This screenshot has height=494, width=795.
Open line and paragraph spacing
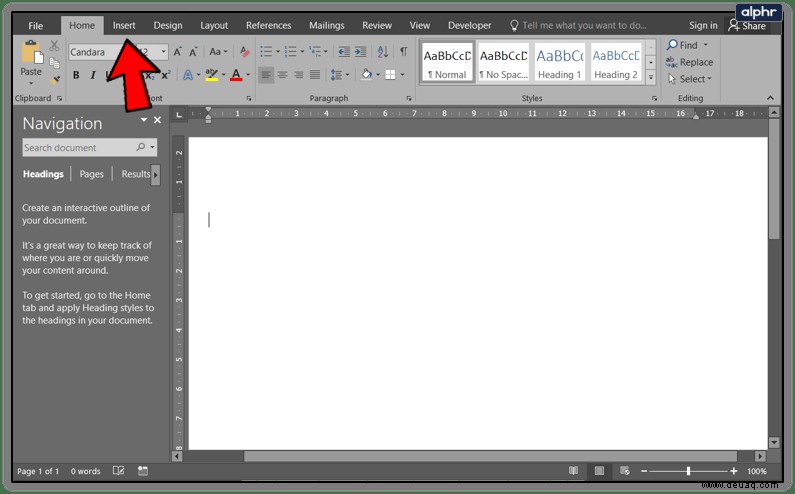pos(336,75)
